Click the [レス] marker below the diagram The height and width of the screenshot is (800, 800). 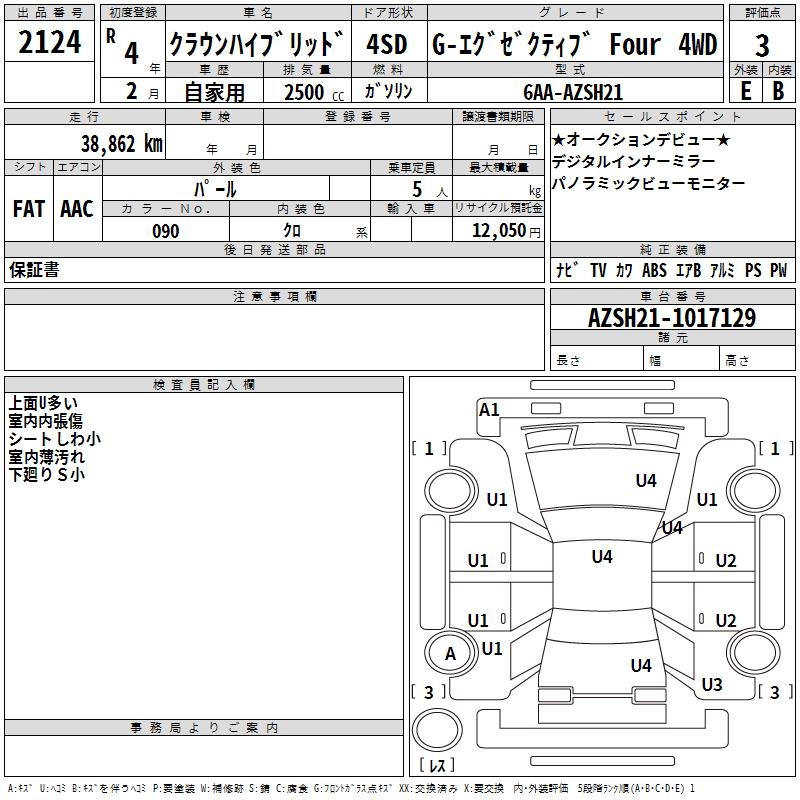[437, 766]
